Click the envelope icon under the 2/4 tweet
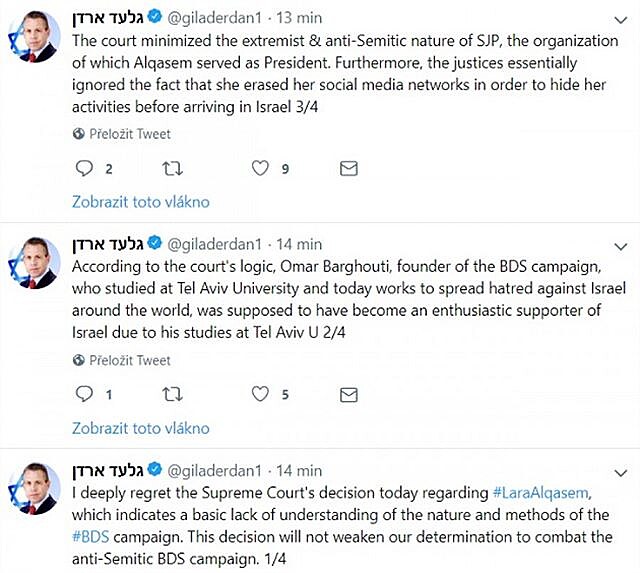This screenshot has height=573, width=640. 348,394
